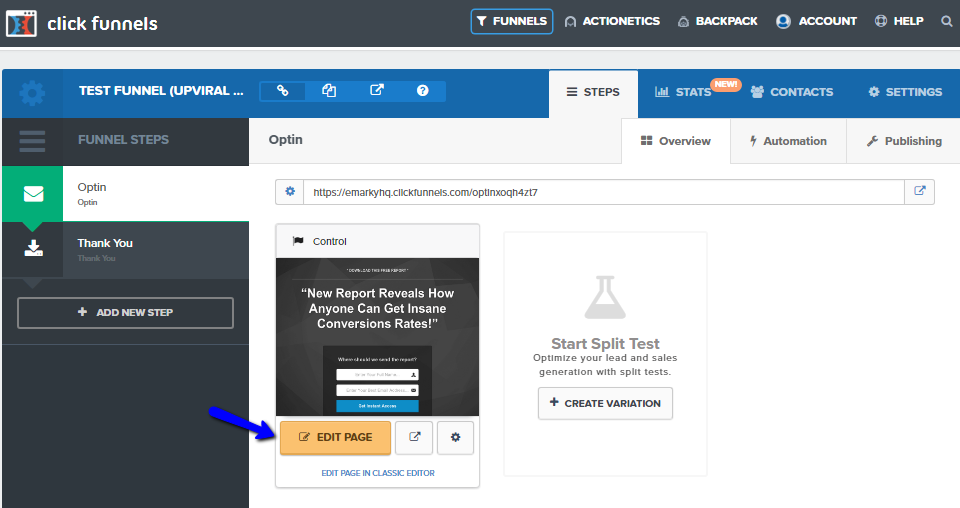Select the Thank You funnel step
The height and width of the screenshot is (508, 960).
pyautogui.click(x=125, y=250)
